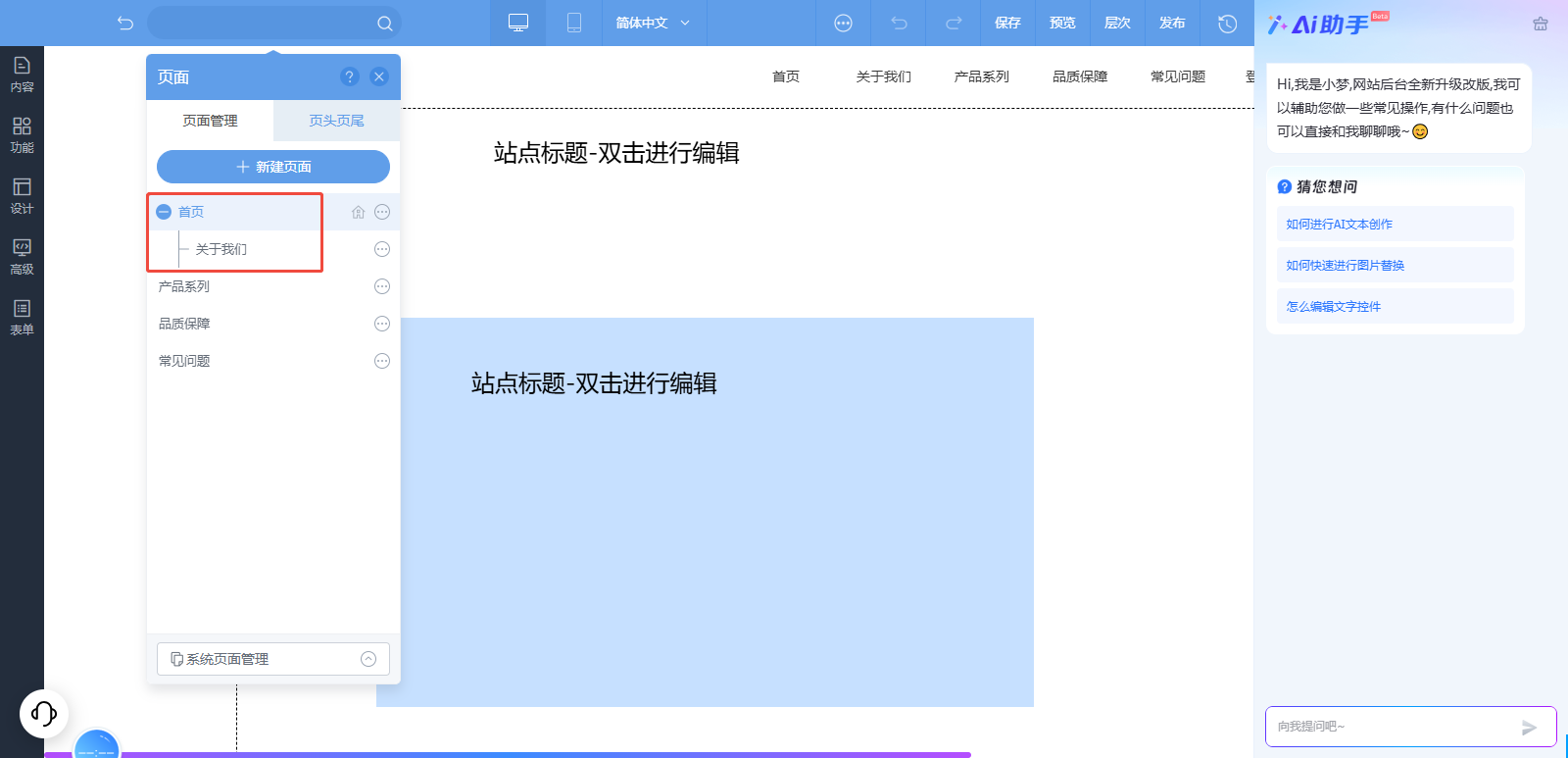
Task: Click 保存 to save the site
Action: (1007, 23)
